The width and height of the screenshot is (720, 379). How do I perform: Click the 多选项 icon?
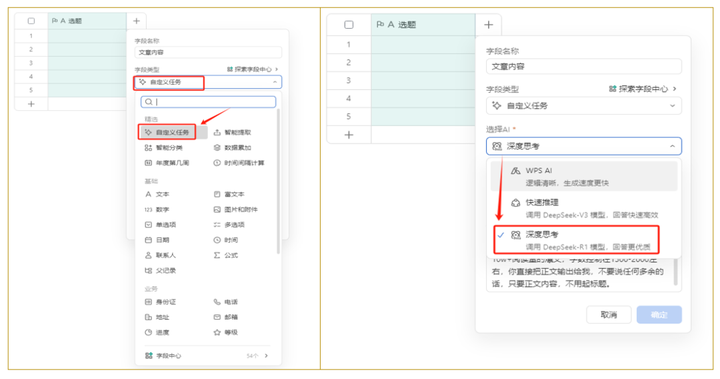(x=217, y=225)
